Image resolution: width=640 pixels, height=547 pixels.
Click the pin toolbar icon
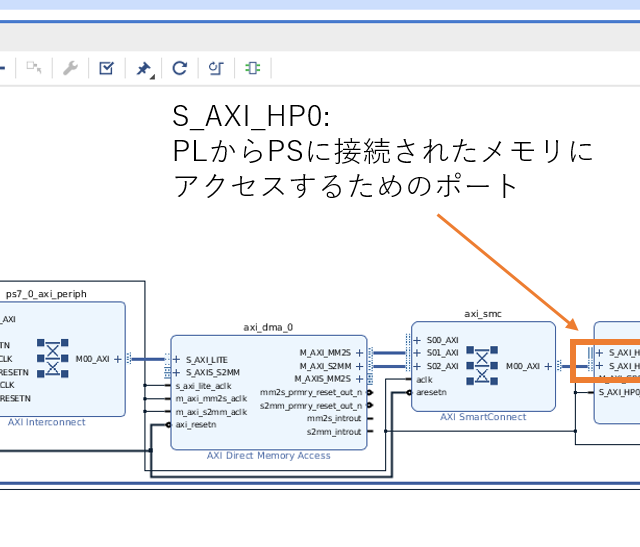tap(144, 68)
